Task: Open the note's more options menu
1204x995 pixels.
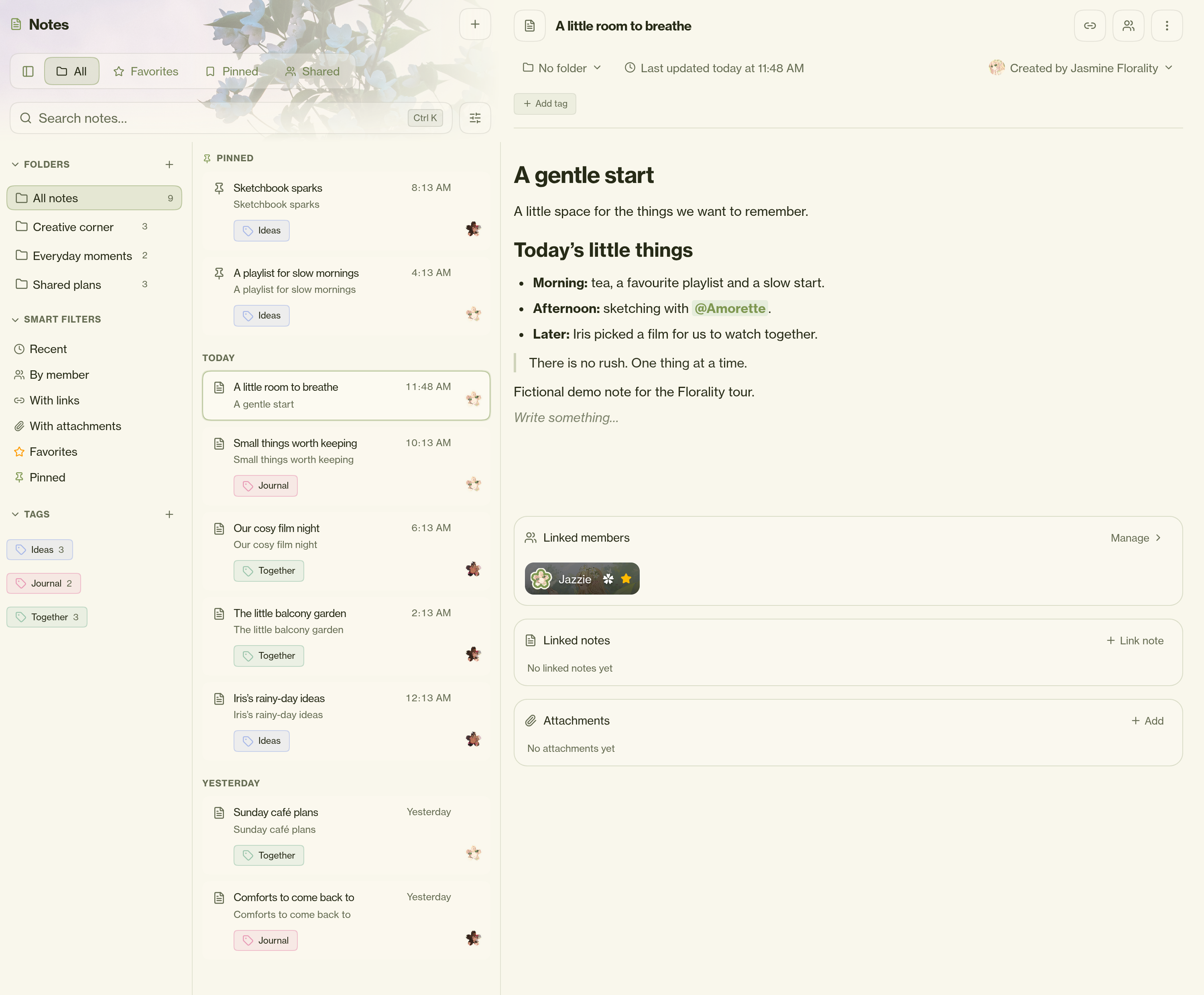Action: click(1166, 26)
